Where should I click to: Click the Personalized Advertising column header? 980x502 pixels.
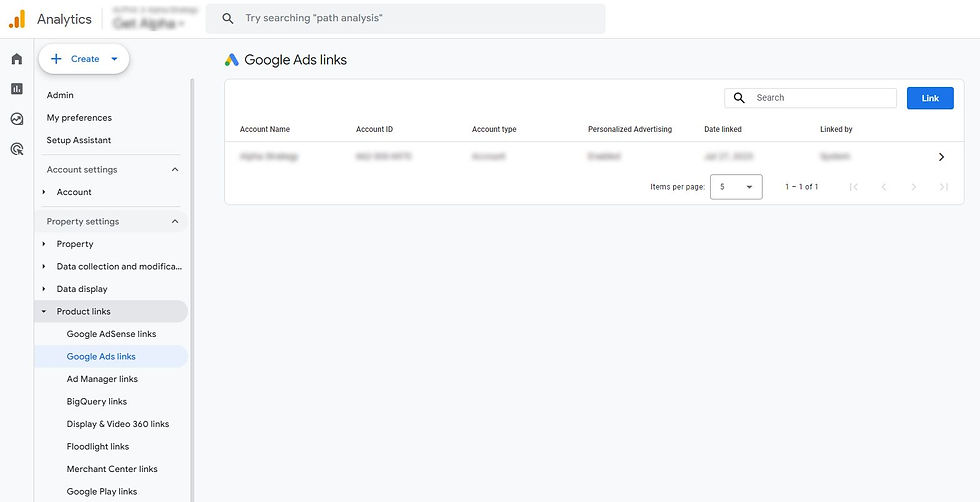[630, 129]
